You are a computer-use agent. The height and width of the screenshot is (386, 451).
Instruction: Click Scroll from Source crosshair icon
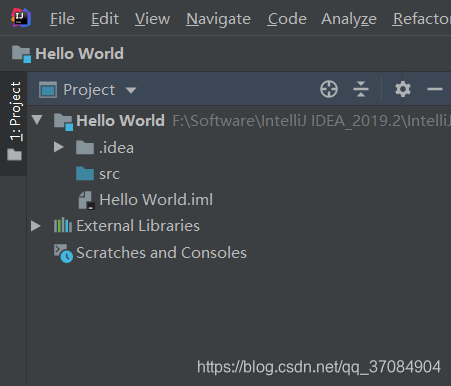pos(329,89)
